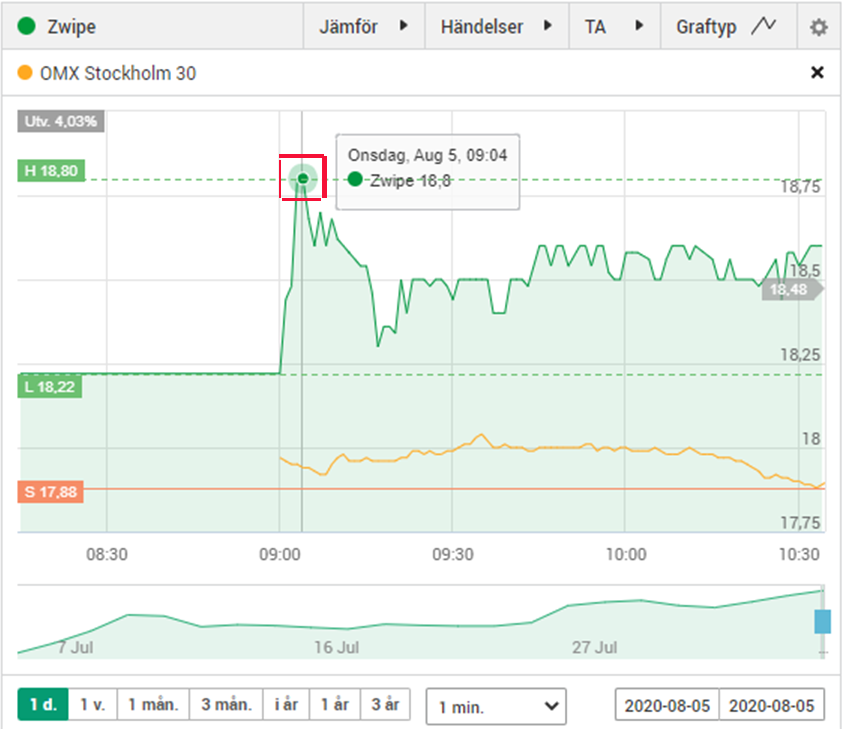Image resolution: width=843 pixels, height=729 pixels.
Task: Select the 3 mån. time range
Action: (226, 704)
